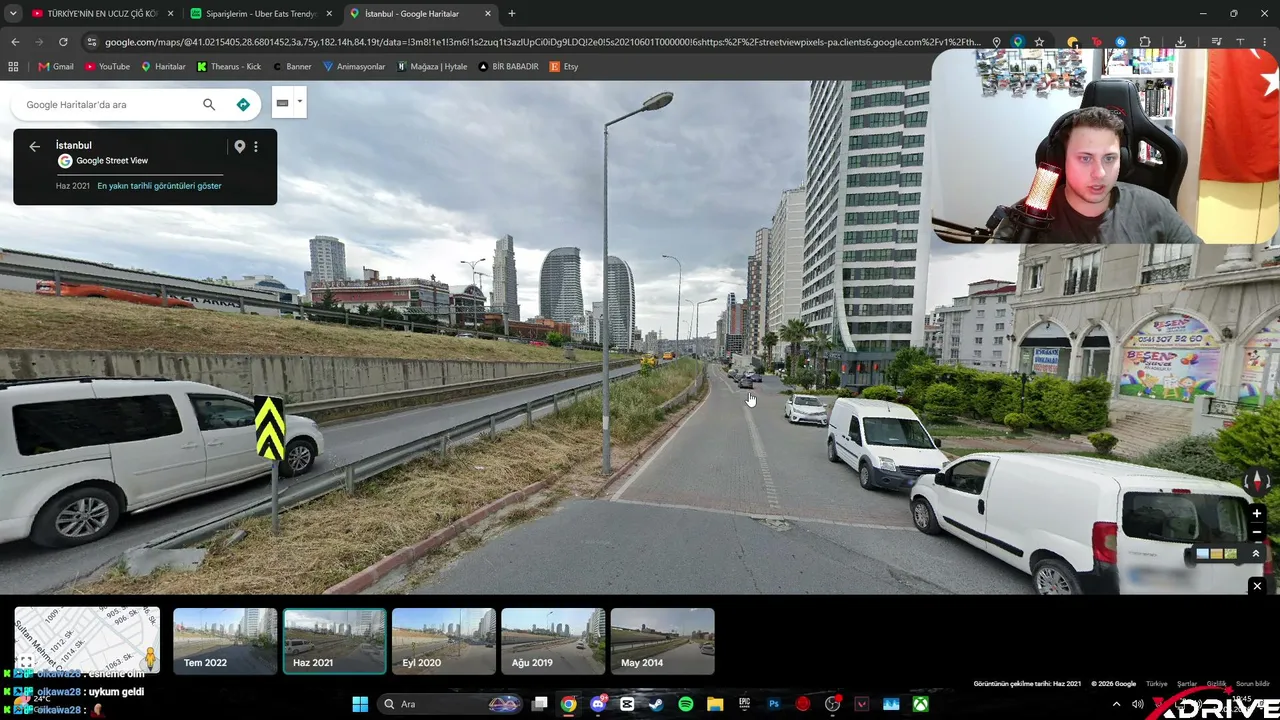Switch to the Siparişlerim - Uber Eats tab
Screen dimensions: 1280x720
(x=262, y=14)
